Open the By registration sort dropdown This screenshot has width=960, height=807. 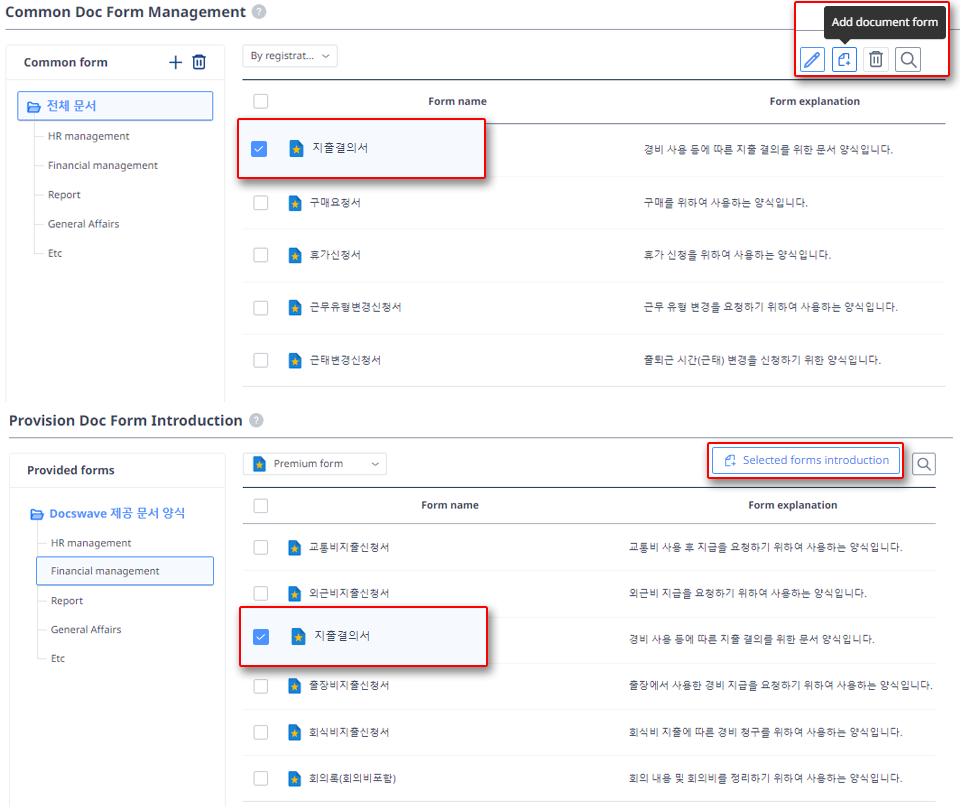click(290, 56)
